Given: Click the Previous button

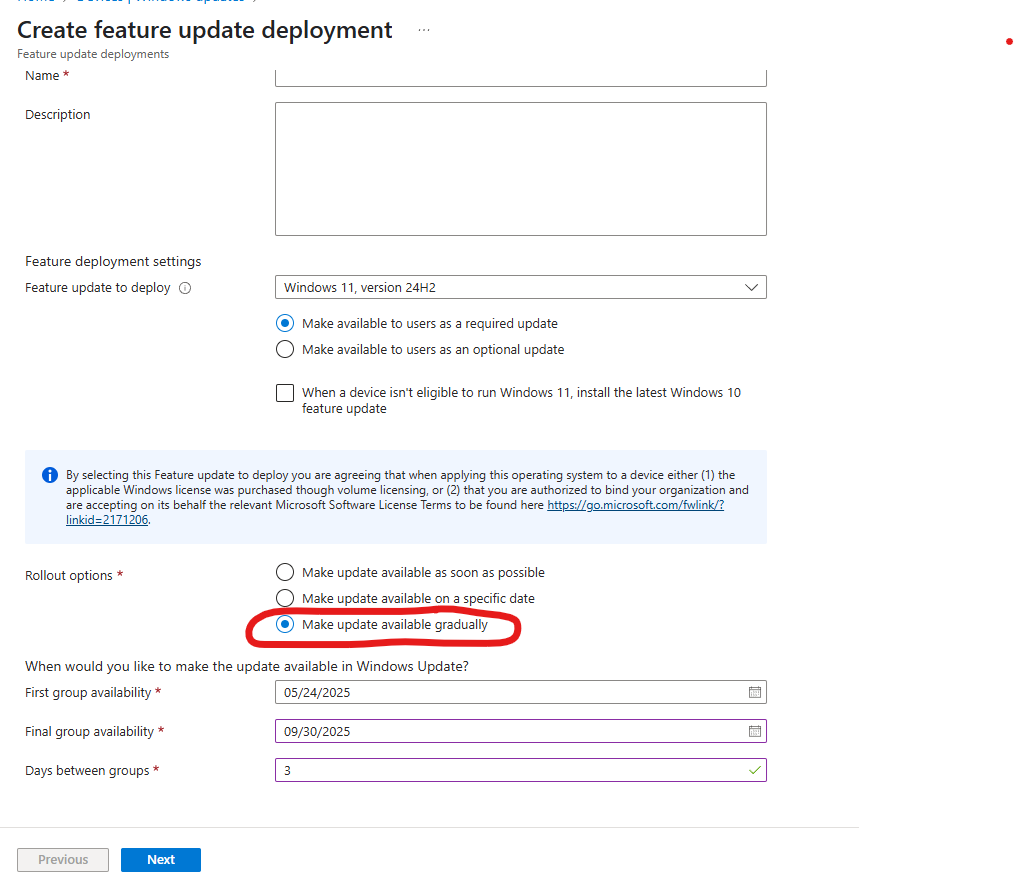Looking at the screenshot, I should [x=63, y=860].
